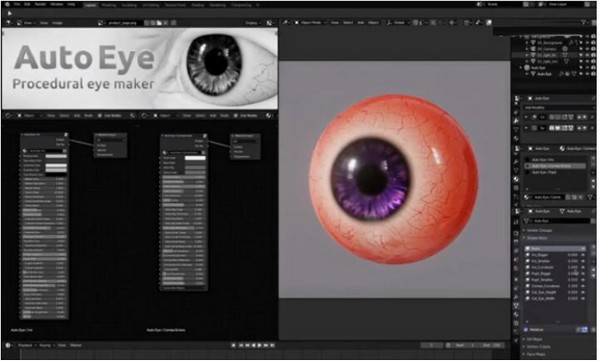600x361 pixels.
Task: Toggle the Relative shape keys checkbox
Action: (x=527, y=329)
